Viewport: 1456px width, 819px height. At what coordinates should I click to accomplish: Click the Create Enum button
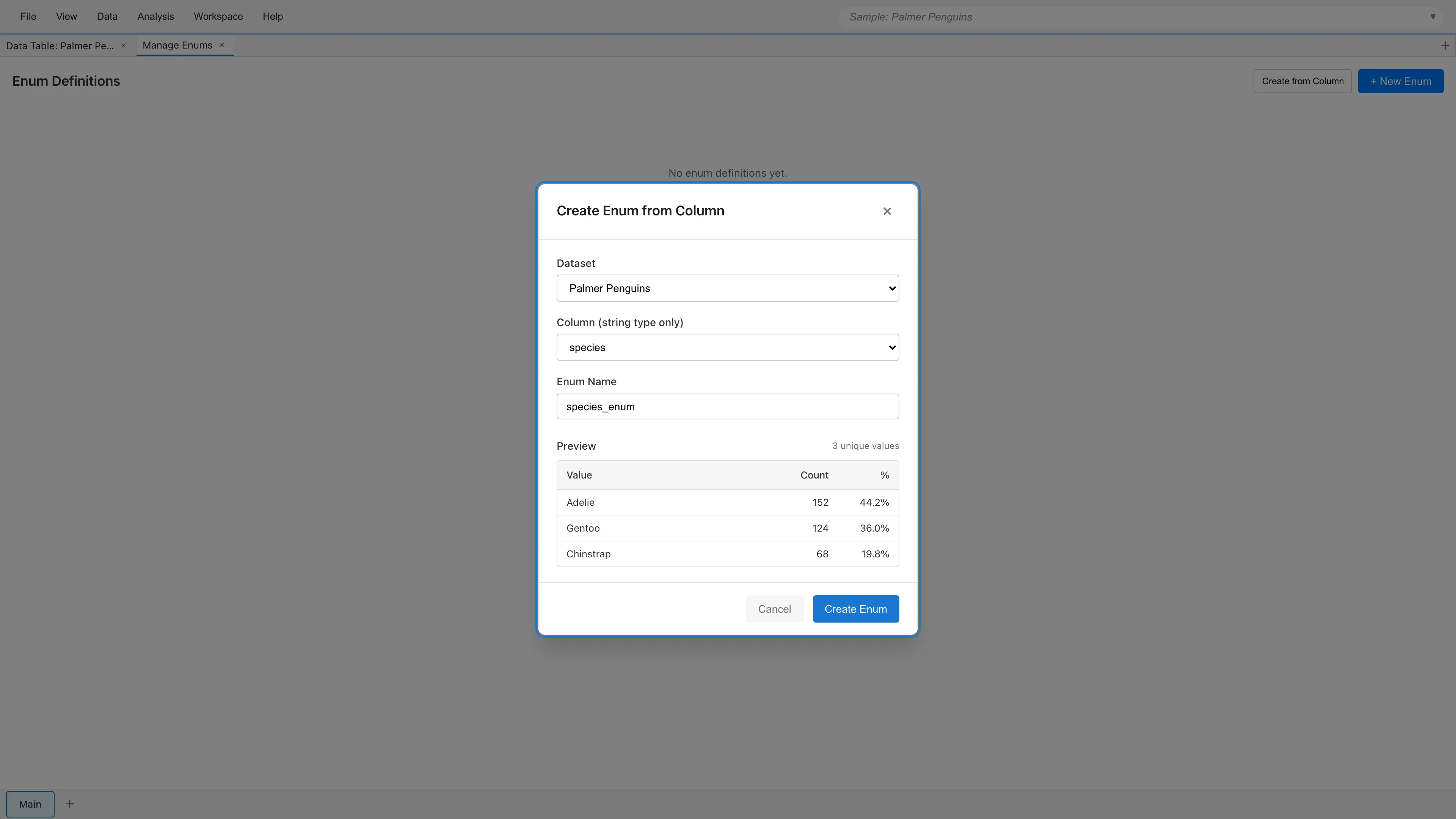855,609
